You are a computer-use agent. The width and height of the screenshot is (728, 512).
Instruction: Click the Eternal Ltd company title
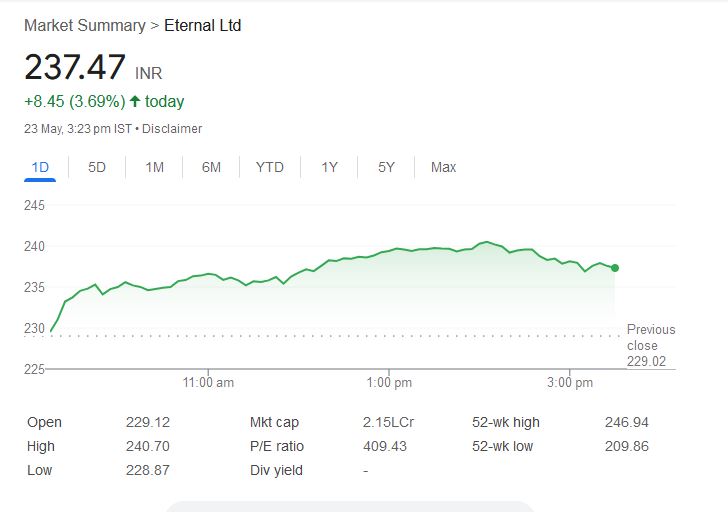pos(202,25)
